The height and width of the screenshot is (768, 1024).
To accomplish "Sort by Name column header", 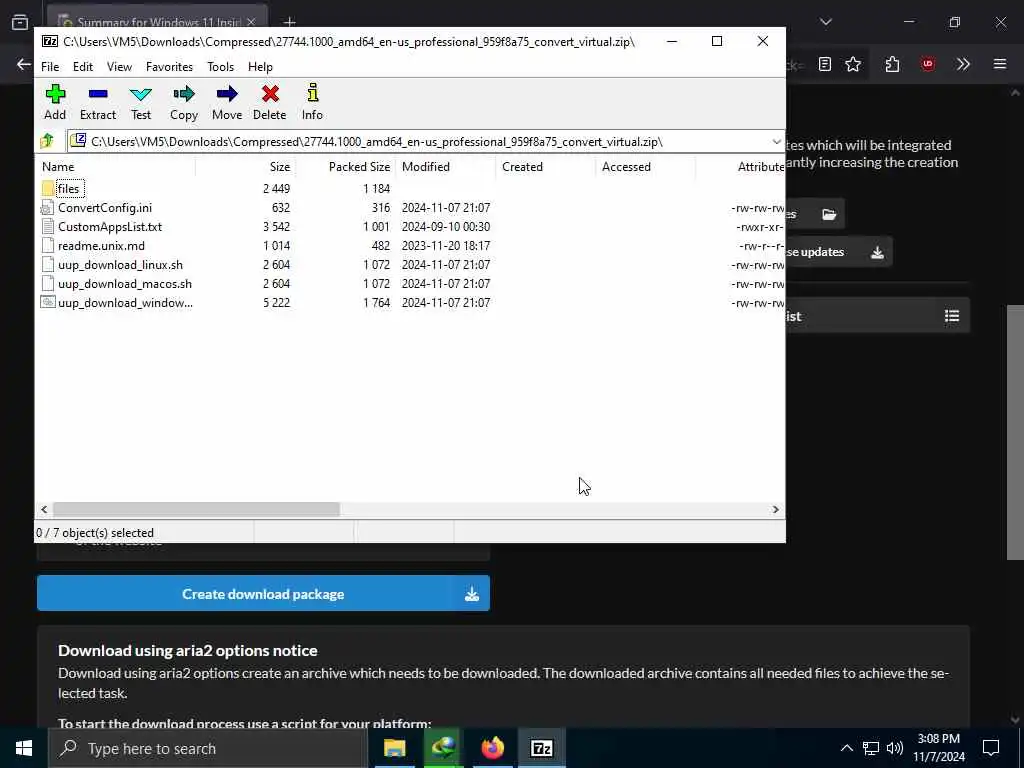I will (116, 167).
